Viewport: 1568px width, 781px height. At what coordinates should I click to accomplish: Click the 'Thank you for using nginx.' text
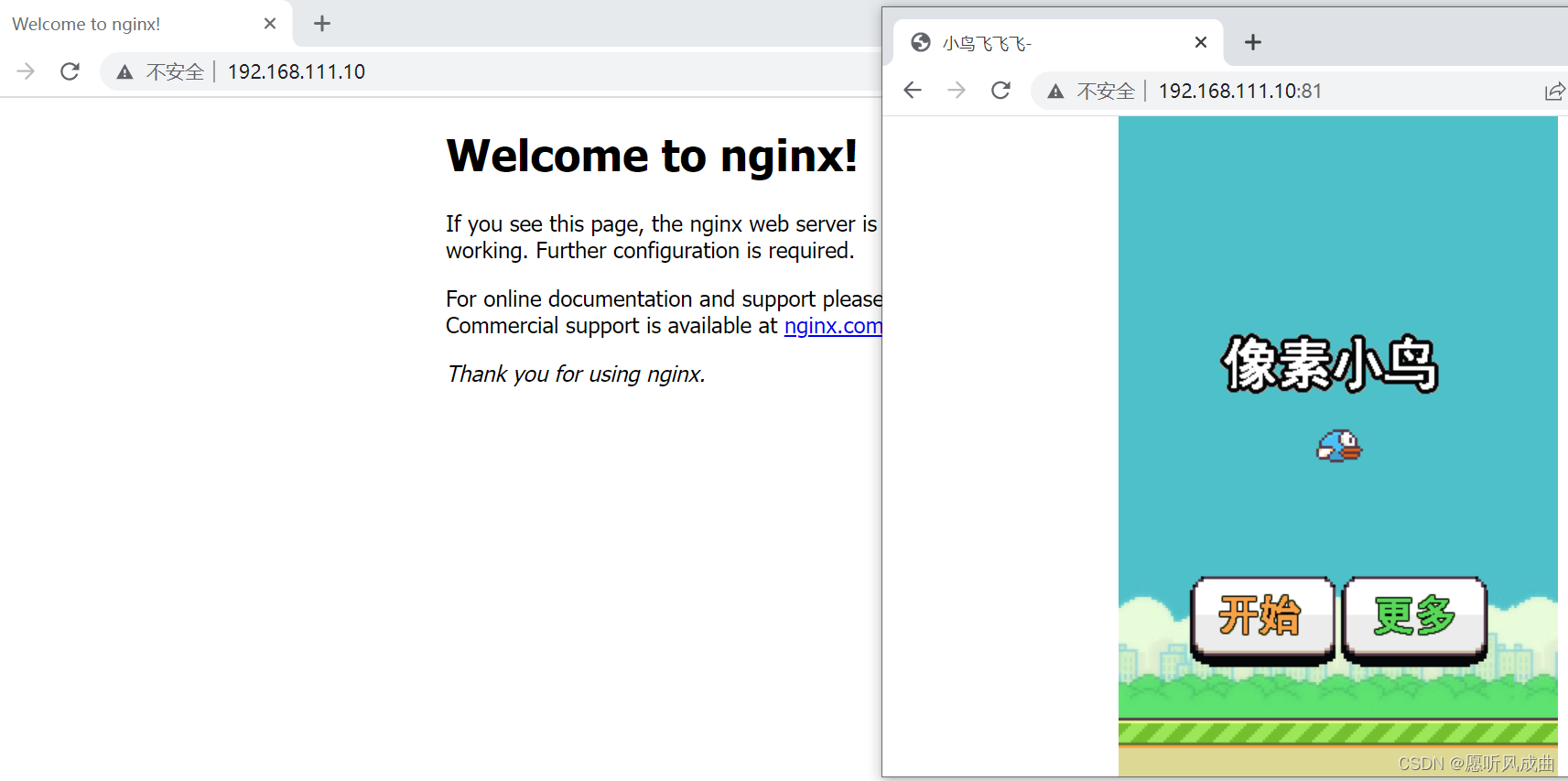(576, 374)
